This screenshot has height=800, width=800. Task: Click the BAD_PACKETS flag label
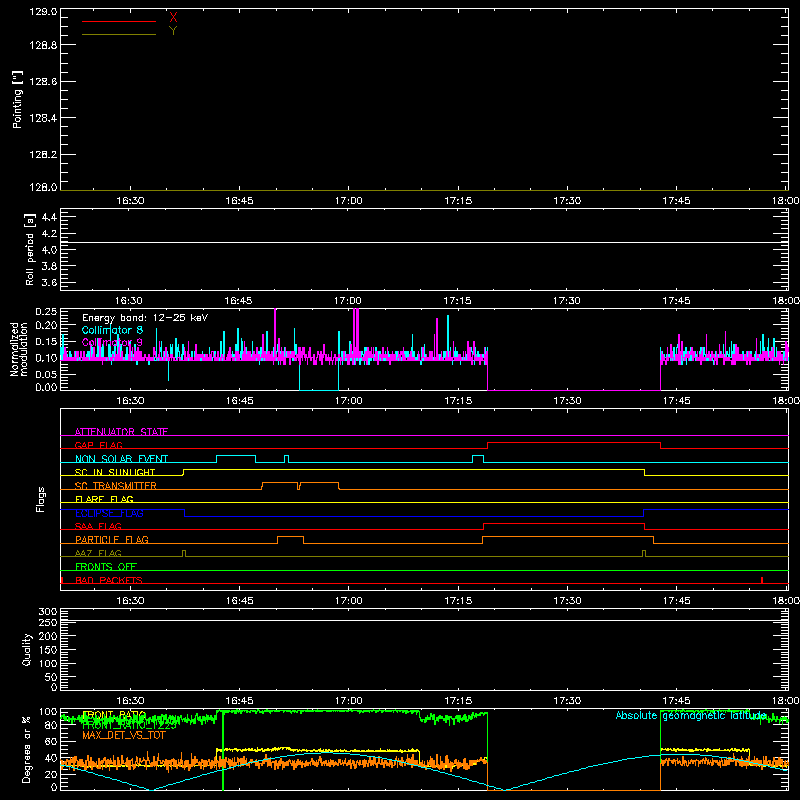(x=109, y=580)
